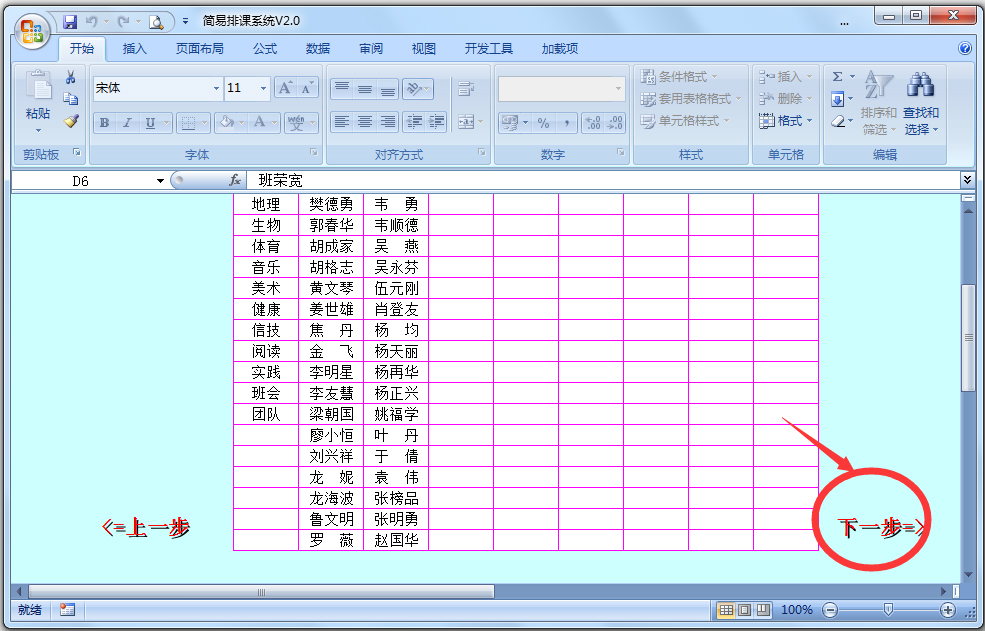Show phonetic guide wén button

coord(297,123)
